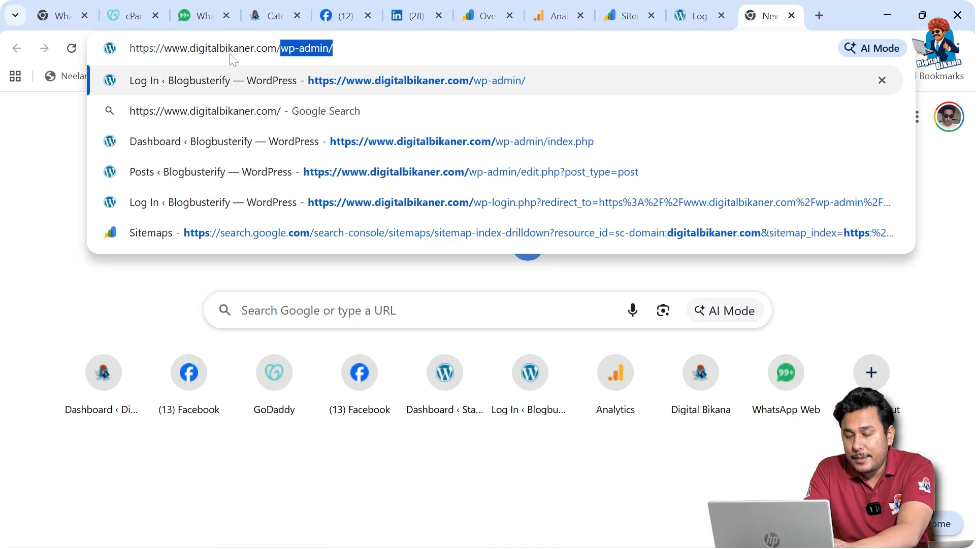Viewport: 978px width, 549px height.
Task: Open Google Lens image search icon
Action: (663, 311)
